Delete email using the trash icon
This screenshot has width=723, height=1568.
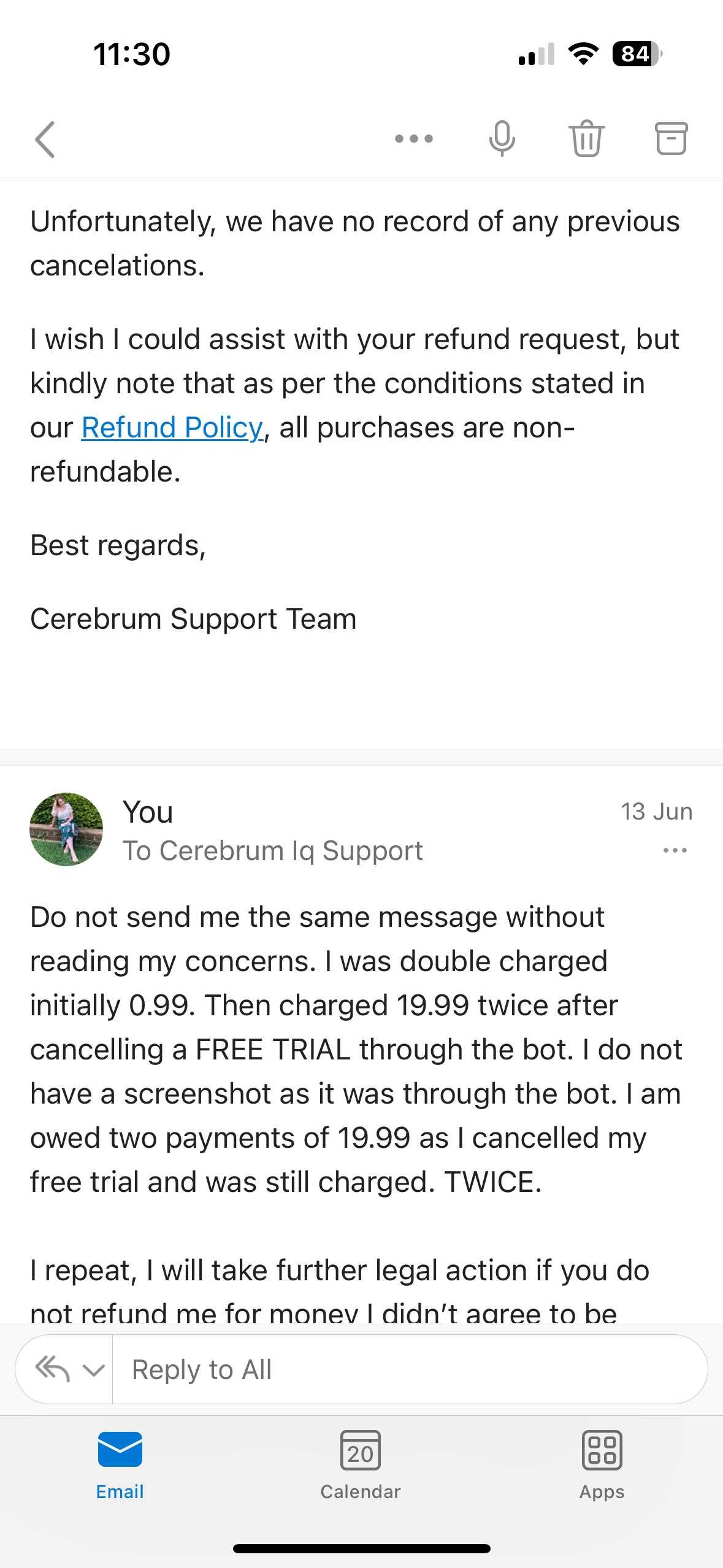click(586, 139)
